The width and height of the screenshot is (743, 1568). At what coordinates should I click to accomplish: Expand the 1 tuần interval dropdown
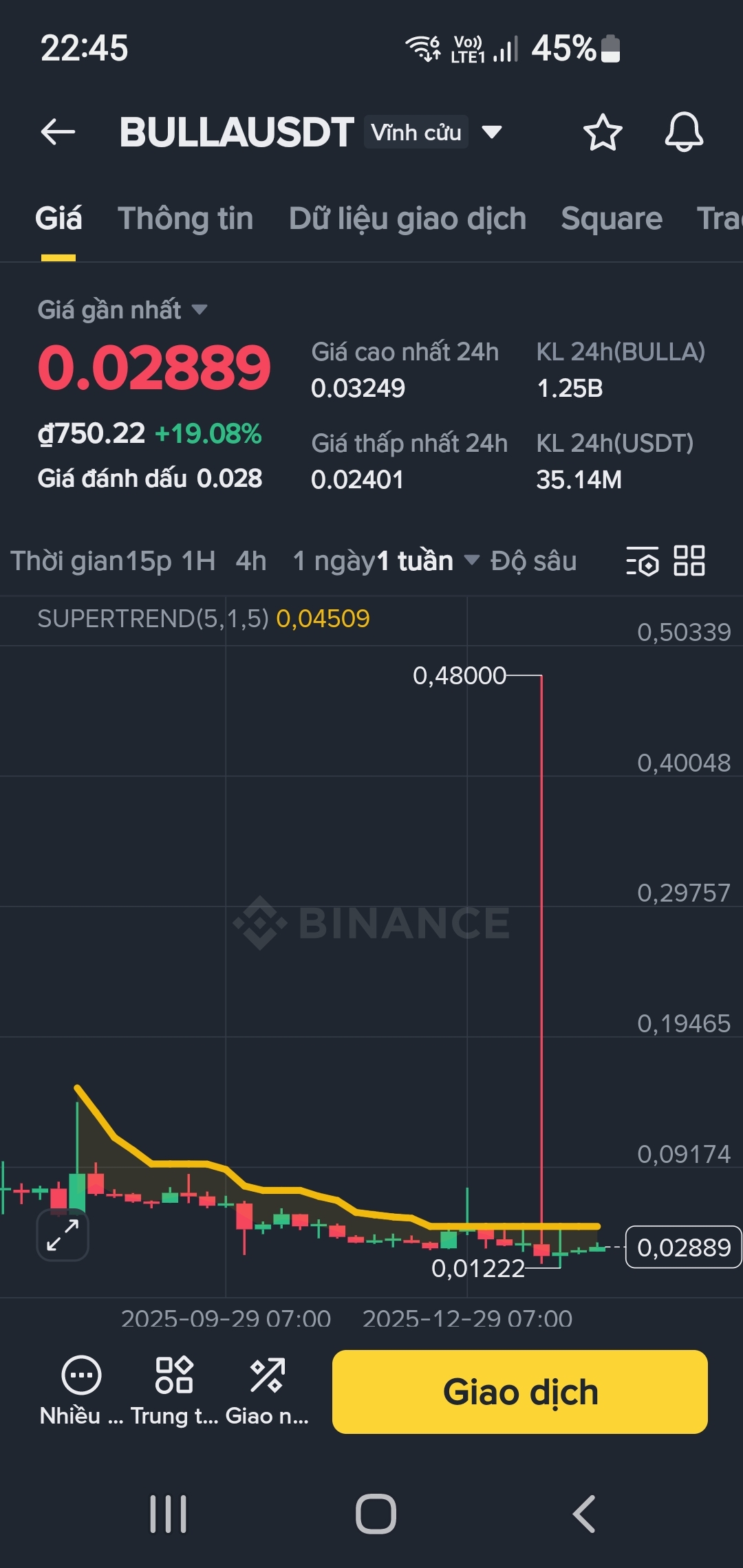[471, 560]
